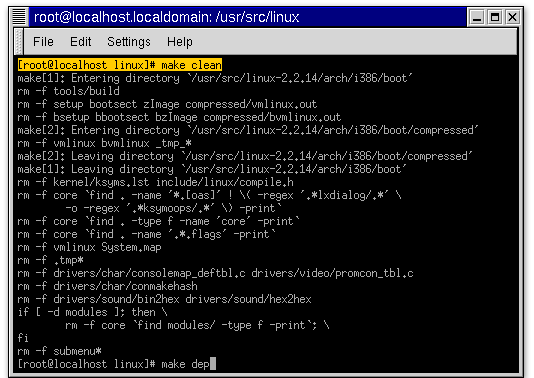Click the 'rm -f kernel/ksyms.lst' line
The width and height of the screenshot is (534, 378).
[155, 182]
